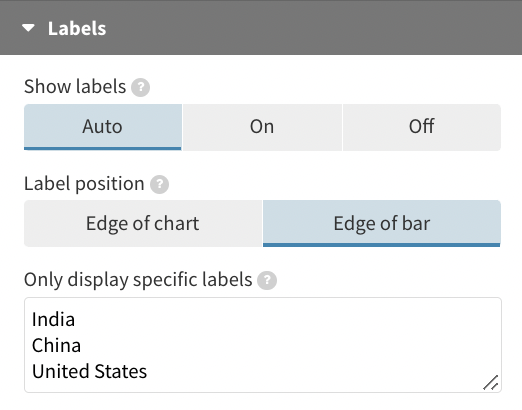Click the Only display specific labels caption
This screenshot has width=522, height=410.
coord(138,280)
